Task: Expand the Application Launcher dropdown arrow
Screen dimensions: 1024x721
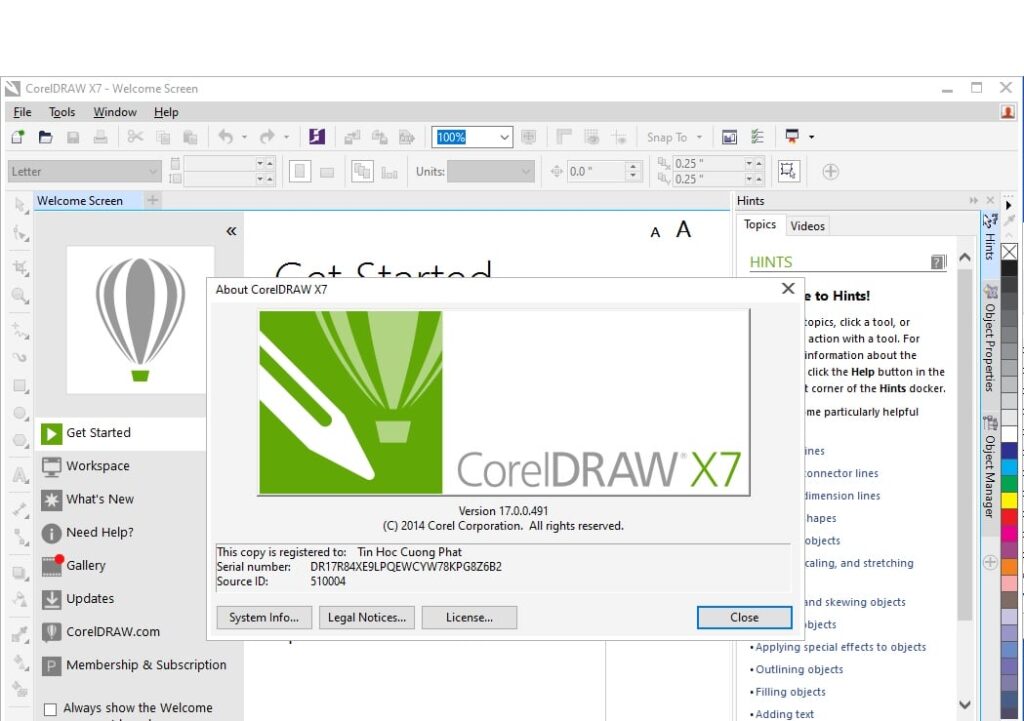Action: pyautogui.click(x=811, y=137)
